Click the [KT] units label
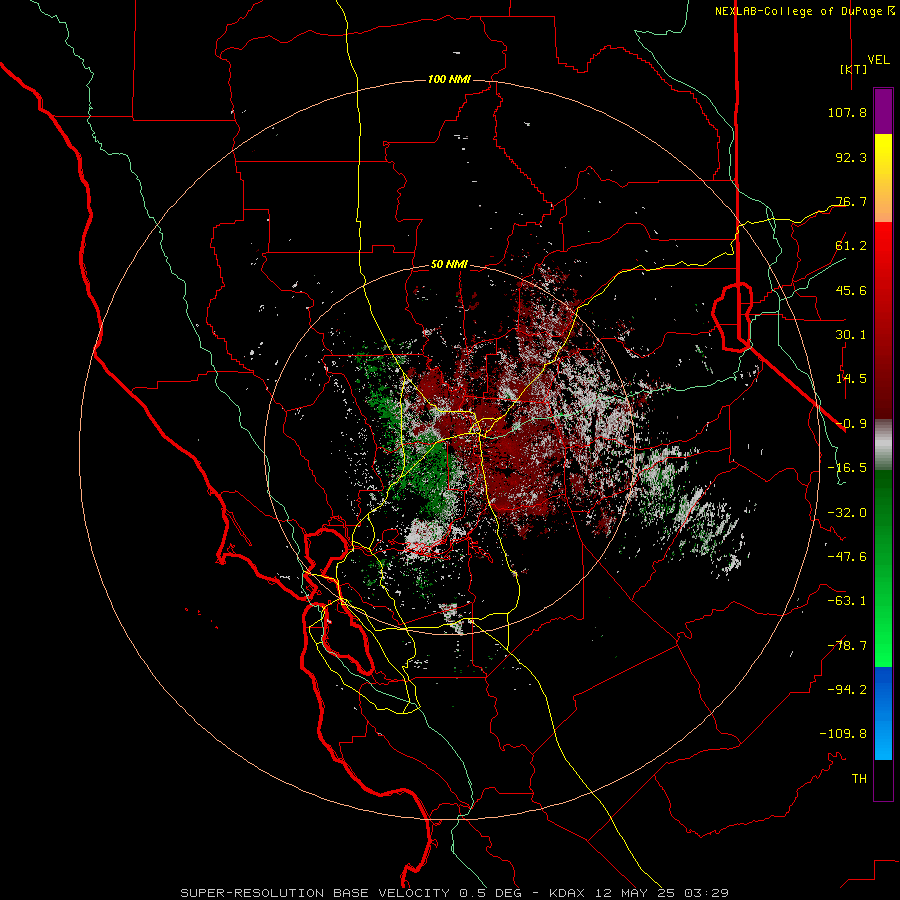Image resolution: width=900 pixels, height=900 pixels. [x=853, y=69]
